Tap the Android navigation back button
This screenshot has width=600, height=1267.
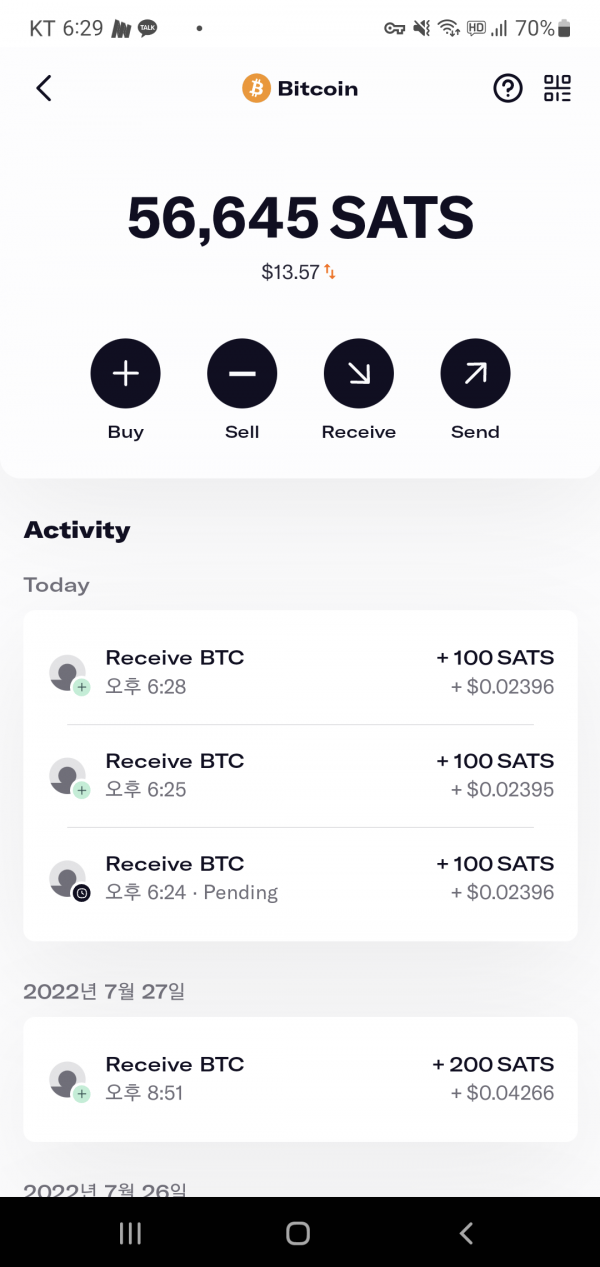point(466,1233)
